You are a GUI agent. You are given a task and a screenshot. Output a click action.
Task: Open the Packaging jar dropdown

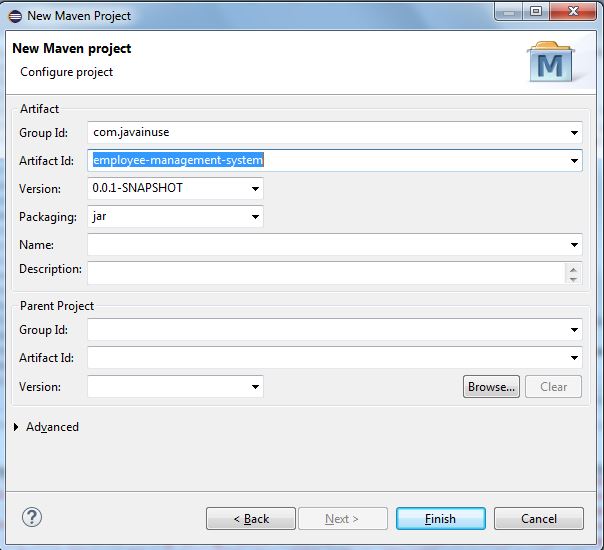(255, 216)
